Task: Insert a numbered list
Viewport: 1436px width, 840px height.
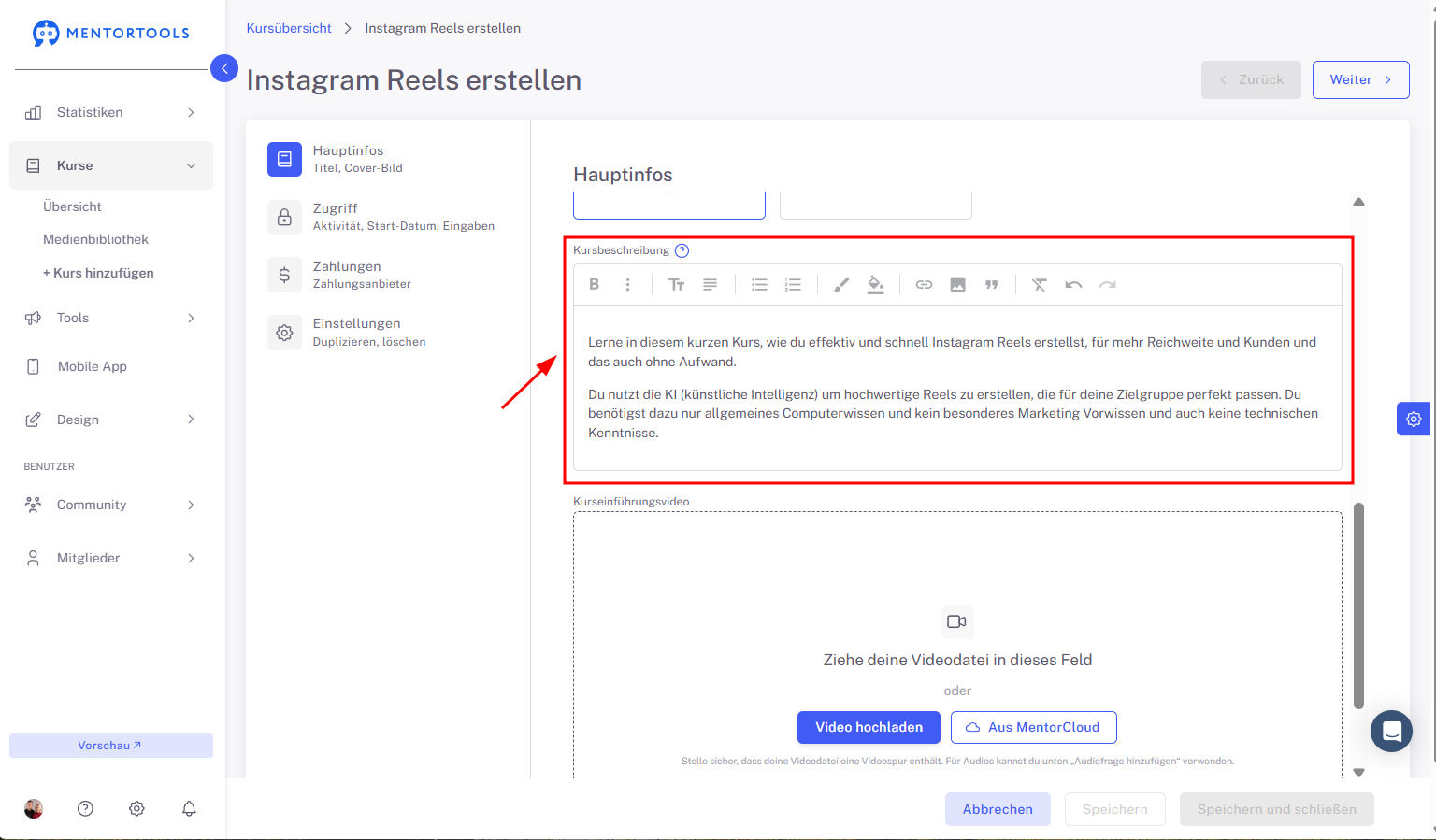Action: 793,285
